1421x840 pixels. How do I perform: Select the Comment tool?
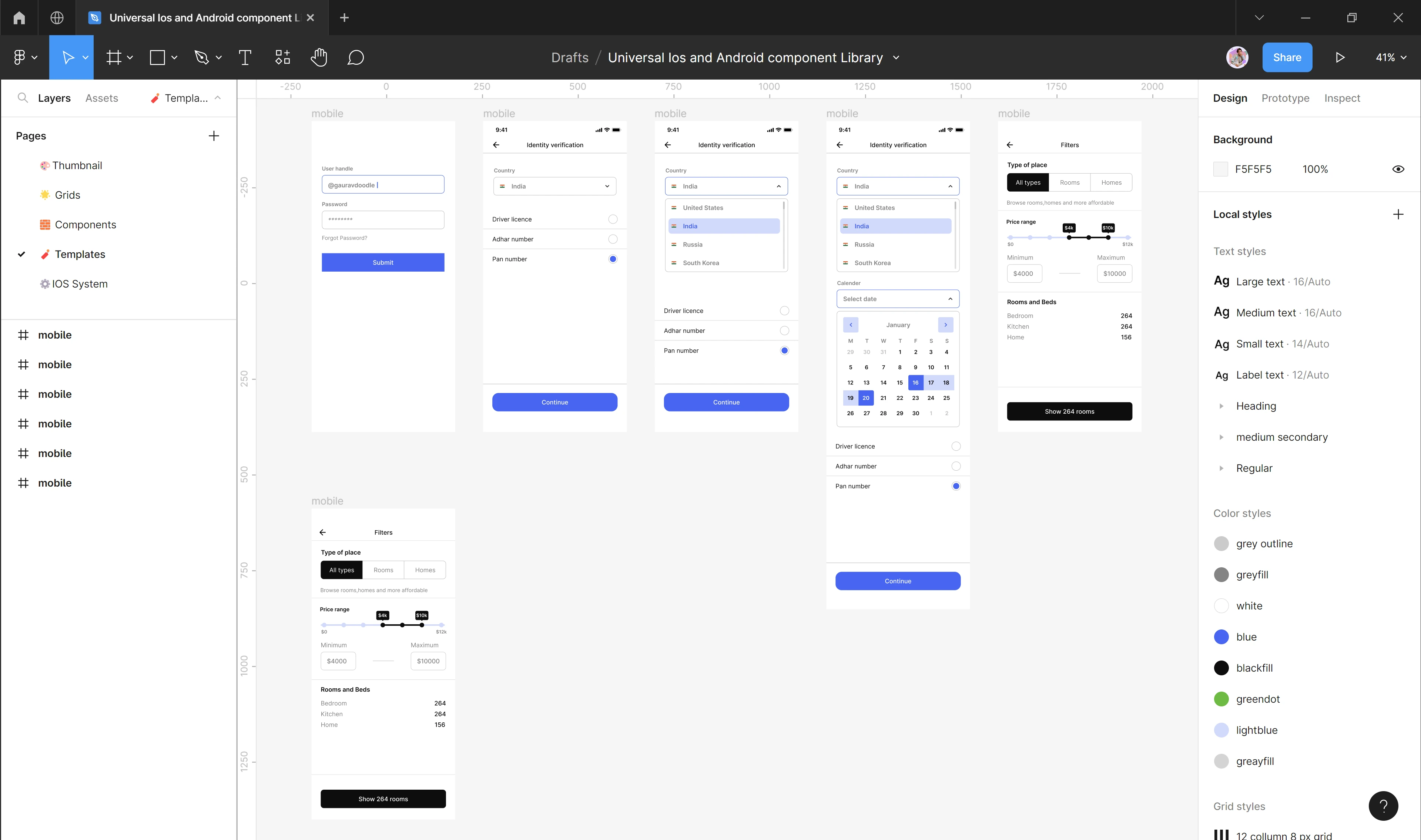click(356, 57)
